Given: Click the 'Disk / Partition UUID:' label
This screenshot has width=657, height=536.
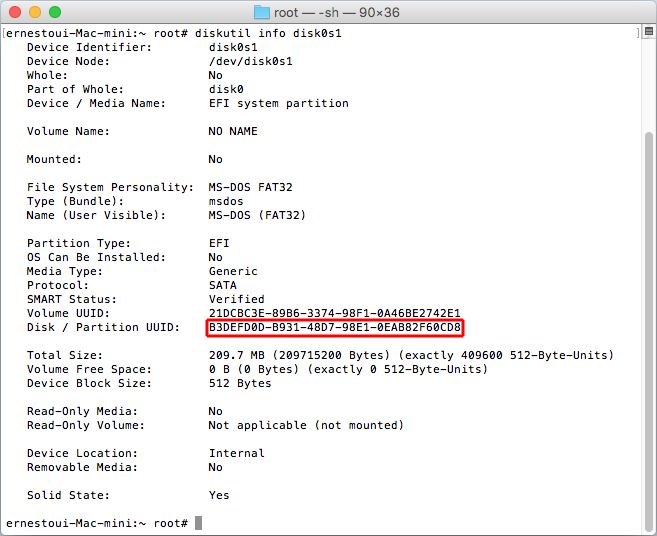Looking at the screenshot, I should (103, 327).
